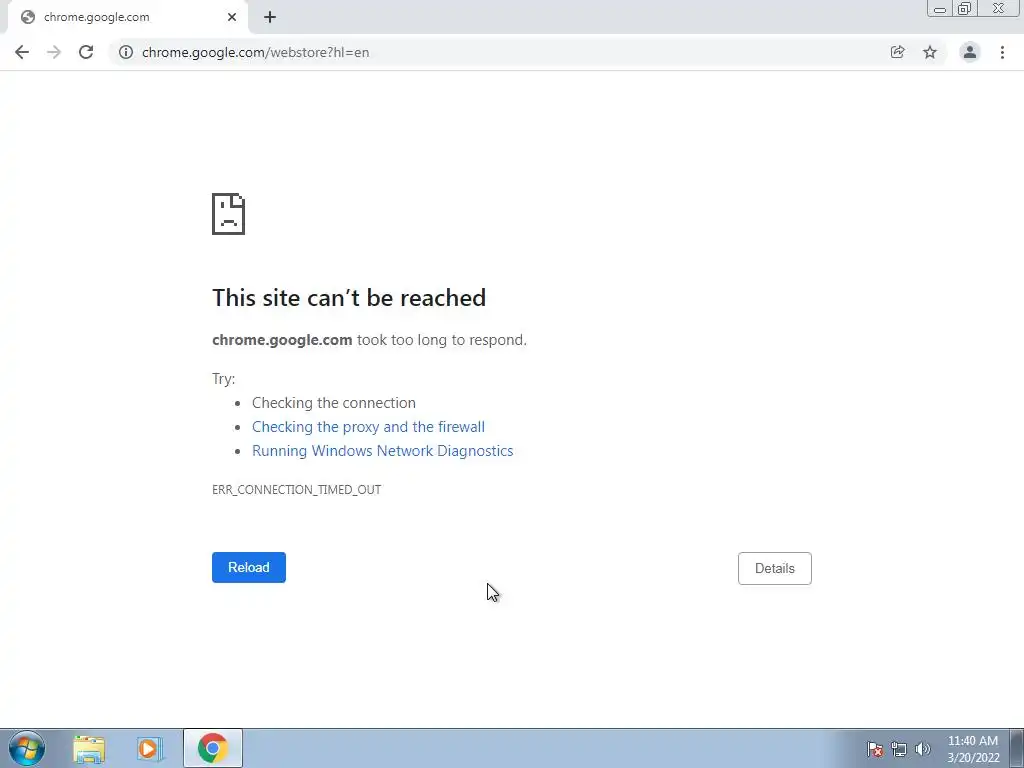This screenshot has height=768, width=1024.
Task: Launch Windows Media Player from taskbar
Action: (150, 749)
